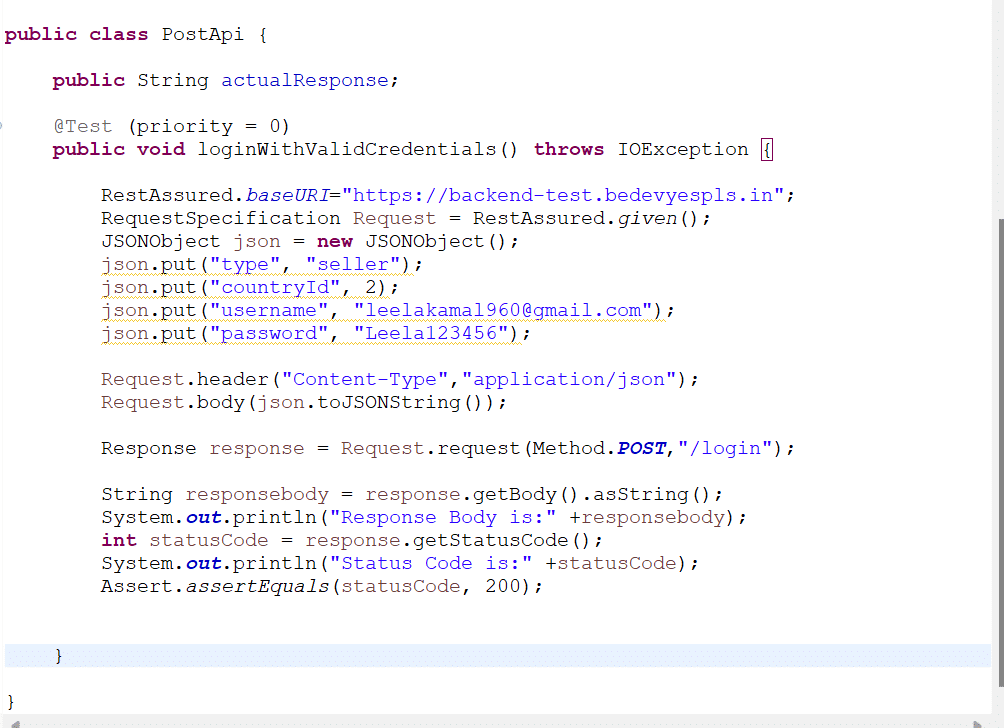Click the highlighted closing brace line
The height and width of the screenshot is (728, 1004).
(x=498, y=656)
